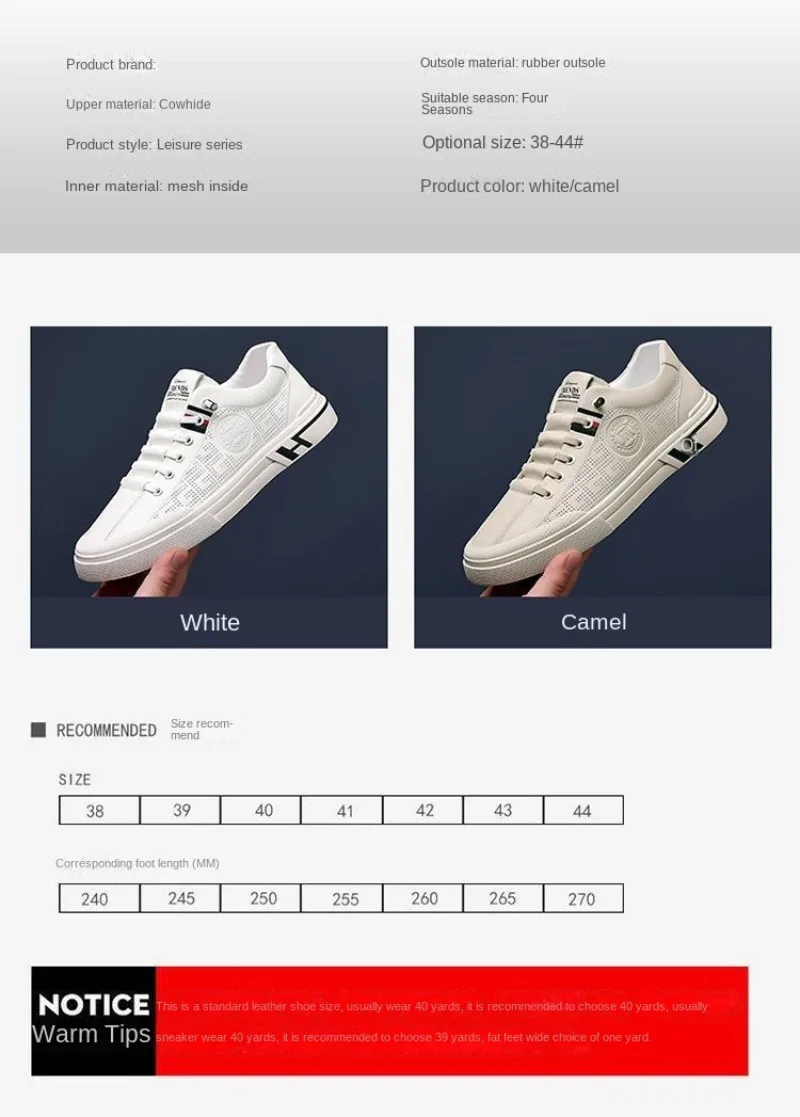Click the White caption label
Image resolution: width=800 pixels, height=1117 pixels.
coord(210,622)
